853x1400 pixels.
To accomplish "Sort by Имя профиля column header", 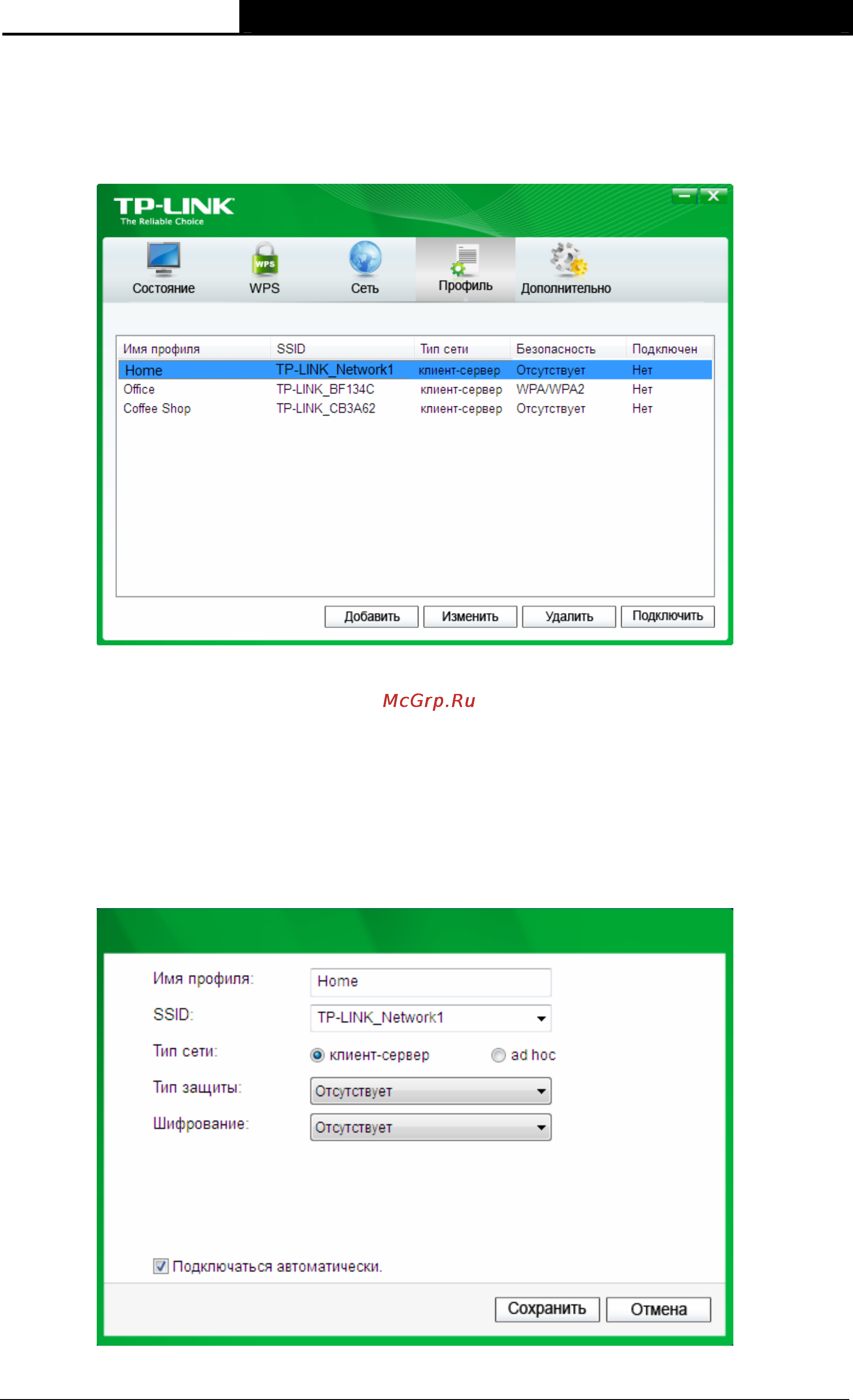I will [x=194, y=349].
